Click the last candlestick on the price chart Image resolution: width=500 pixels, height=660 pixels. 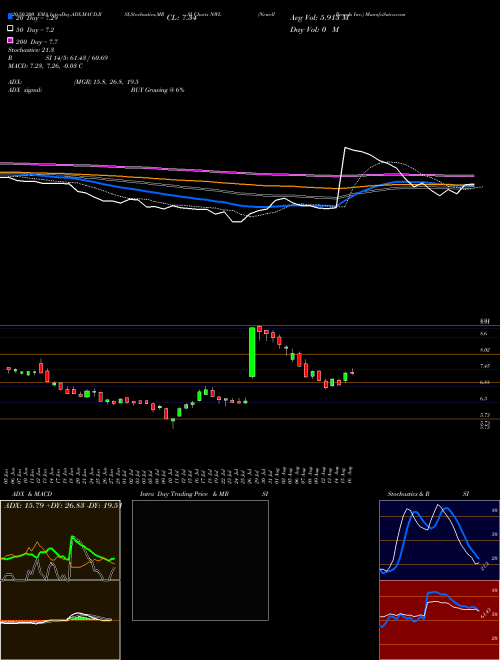(352, 372)
